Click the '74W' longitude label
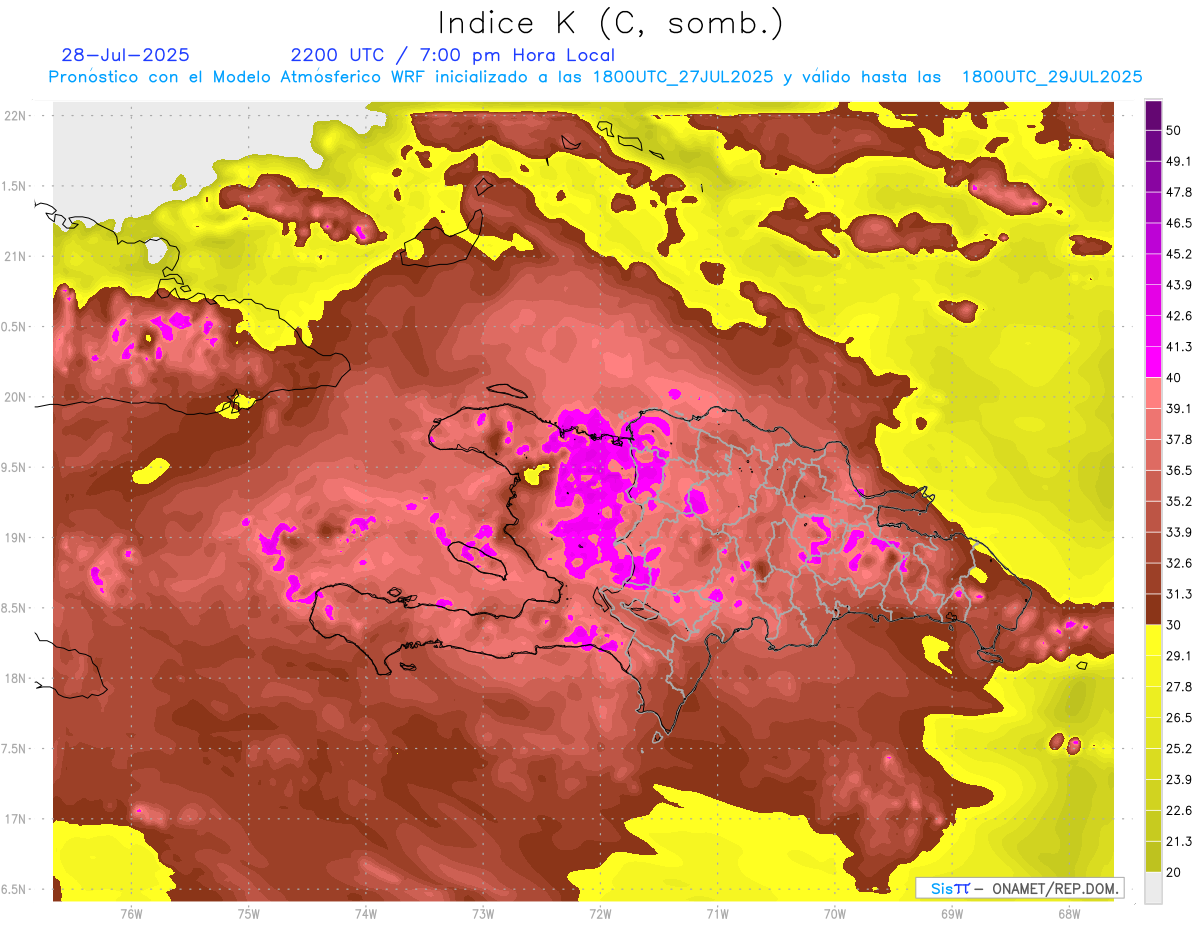The width and height of the screenshot is (1200, 927). coord(365,913)
